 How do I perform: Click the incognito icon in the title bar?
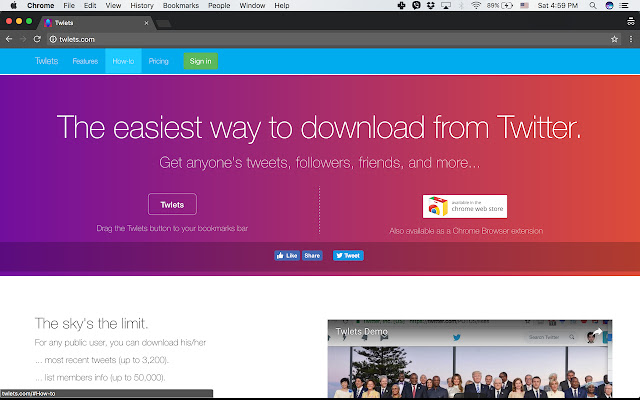click(x=631, y=22)
